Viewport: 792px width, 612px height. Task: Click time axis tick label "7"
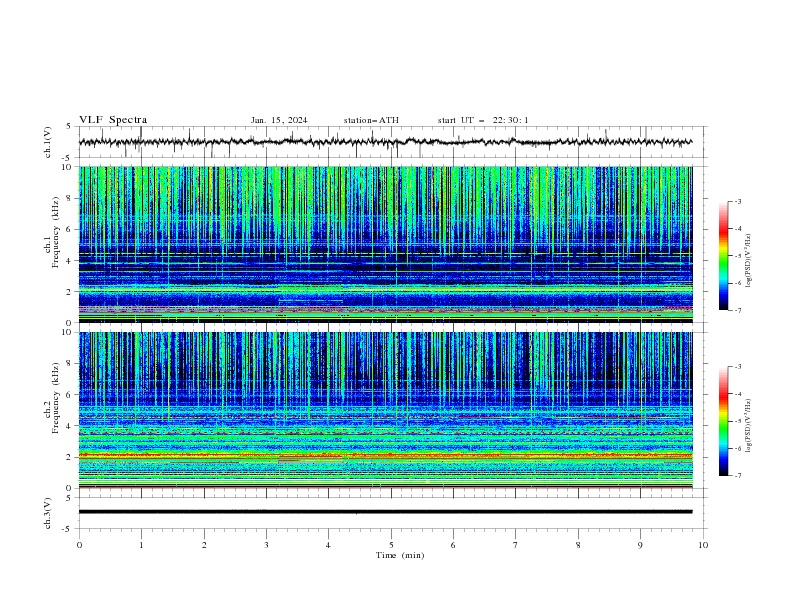coord(516,545)
